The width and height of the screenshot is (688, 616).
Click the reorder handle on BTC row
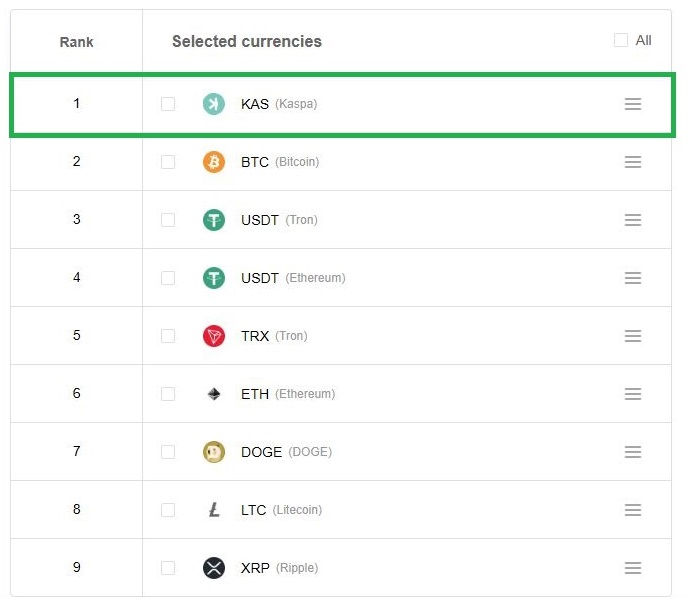pyautogui.click(x=633, y=162)
